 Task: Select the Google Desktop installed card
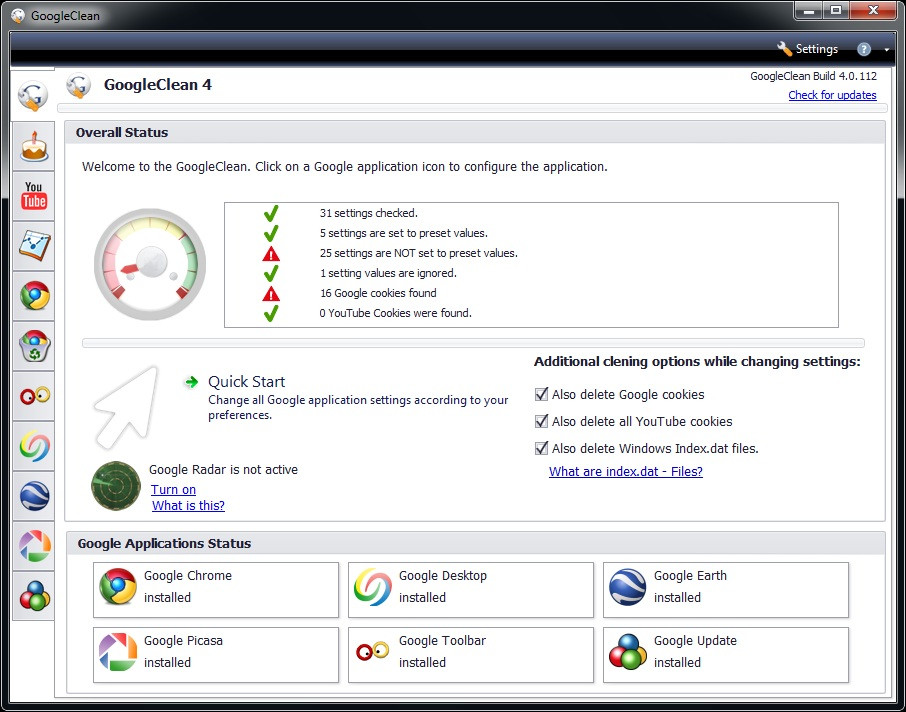471,590
